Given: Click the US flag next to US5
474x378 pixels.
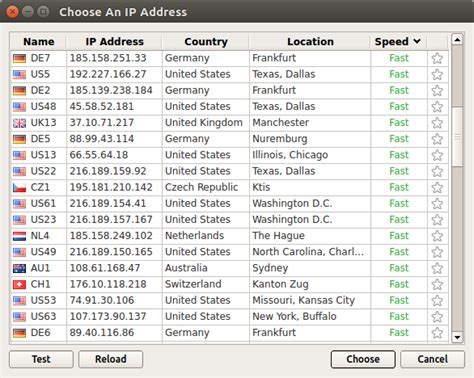Looking at the screenshot, I should click(19, 75).
